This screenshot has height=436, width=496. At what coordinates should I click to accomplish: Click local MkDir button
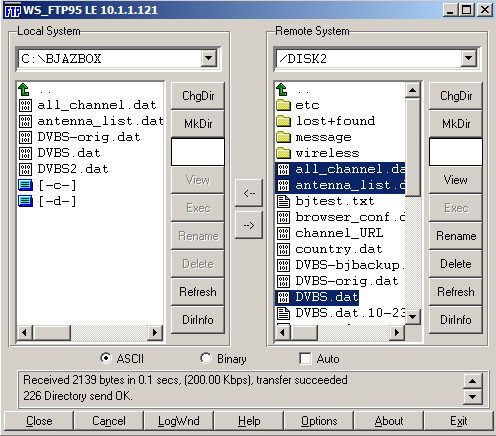point(198,124)
